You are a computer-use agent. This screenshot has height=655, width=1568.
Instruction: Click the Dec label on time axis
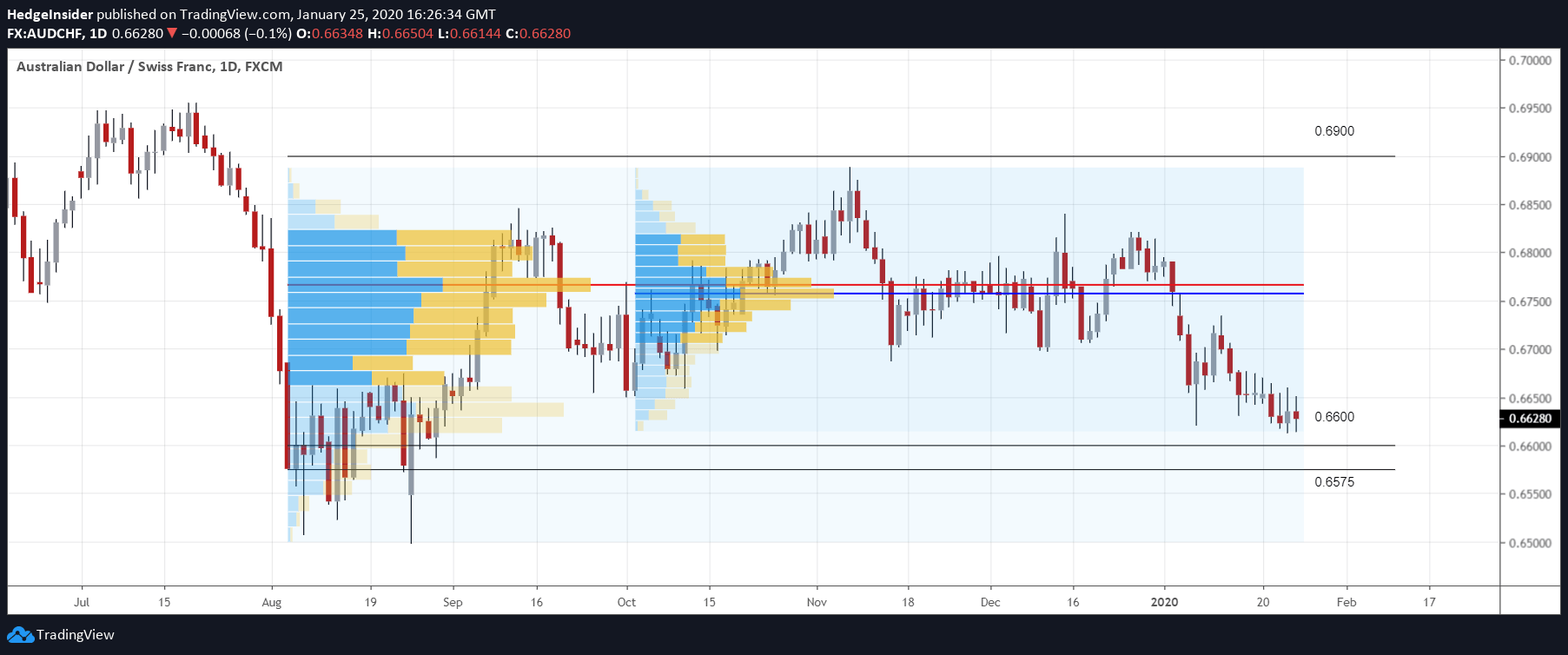(990, 602)
